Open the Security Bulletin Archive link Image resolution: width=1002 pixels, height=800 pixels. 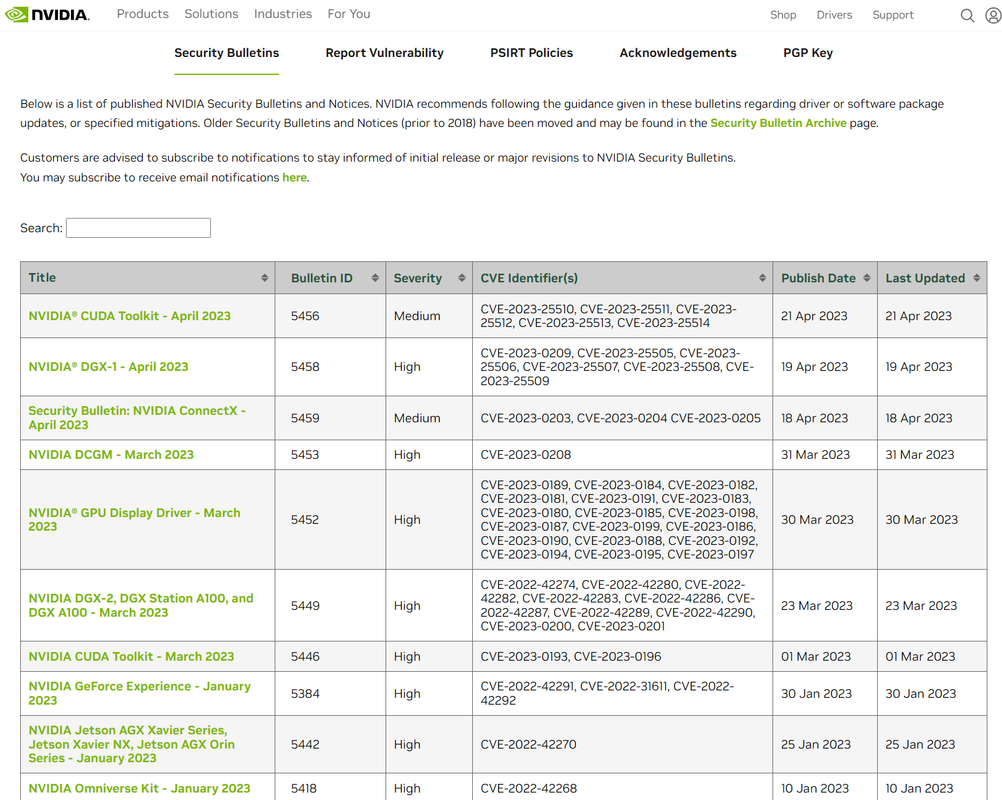pyautogui.click(x=778, y=123)
